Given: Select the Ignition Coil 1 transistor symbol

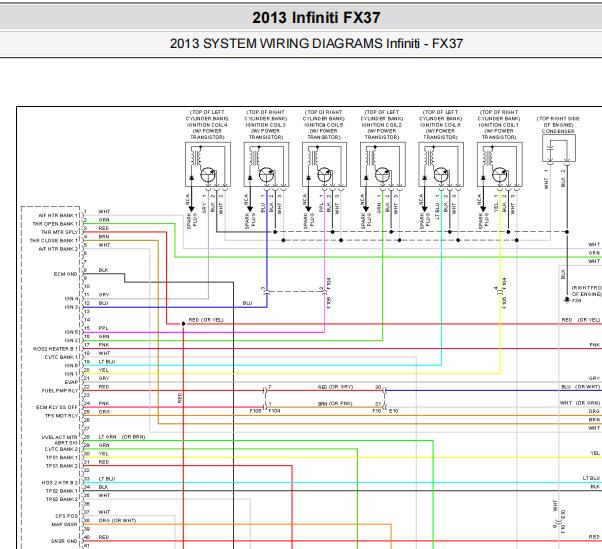Looking at the screenshot, I should (500, 175).
